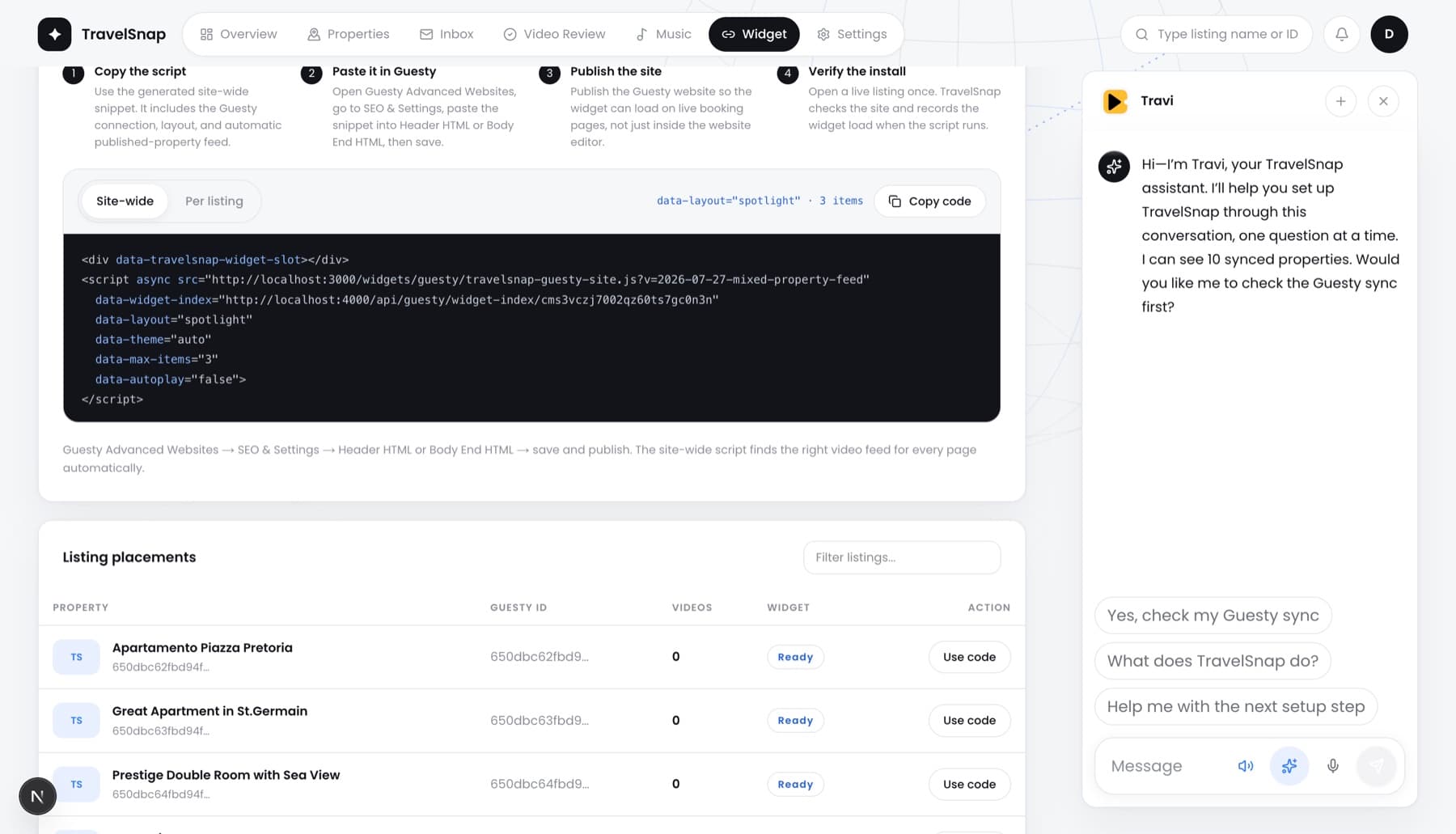Click the data-layout spotlight 3 items label

760,201
